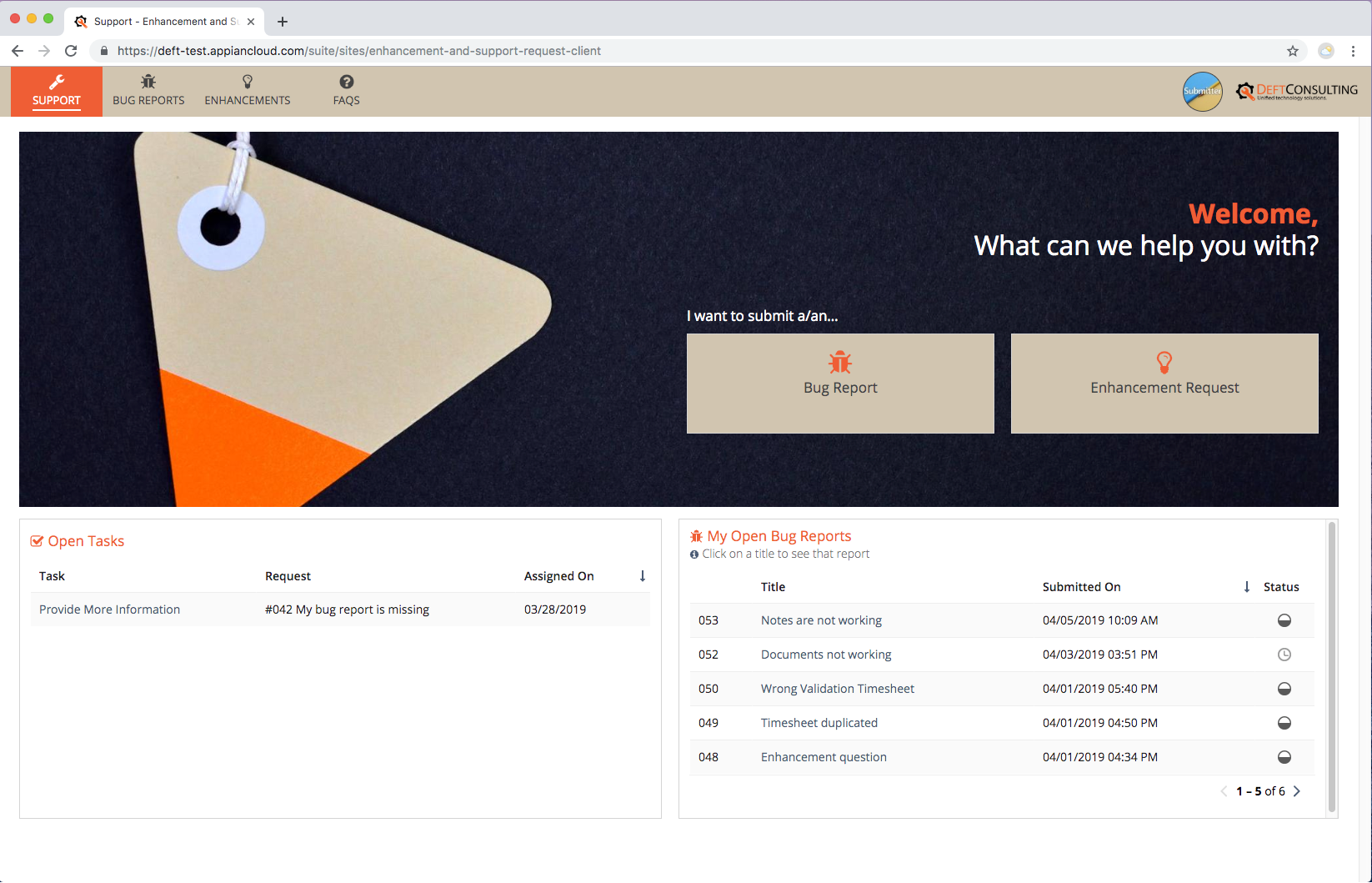Viewport: 1372px width, 883px height.
Task: Sort bug reports by Submitted On
Action: (1081, 587)
